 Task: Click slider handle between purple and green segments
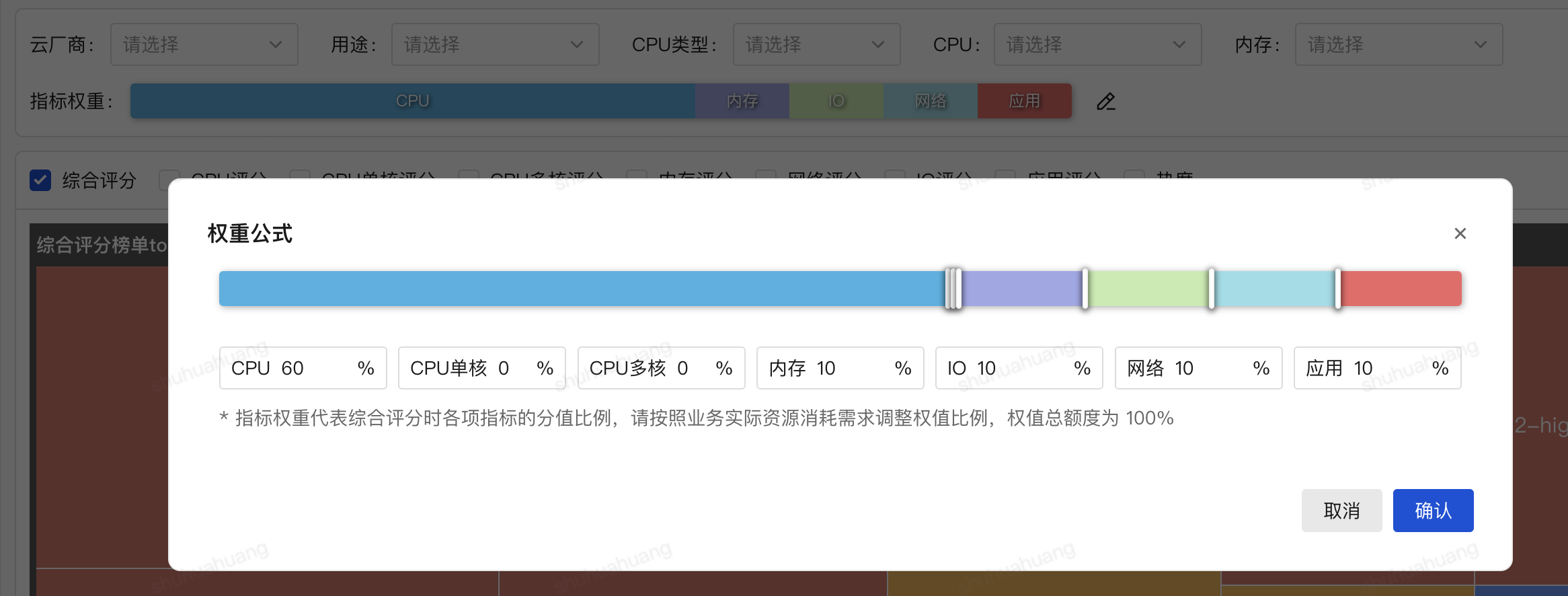(1085, 289)
